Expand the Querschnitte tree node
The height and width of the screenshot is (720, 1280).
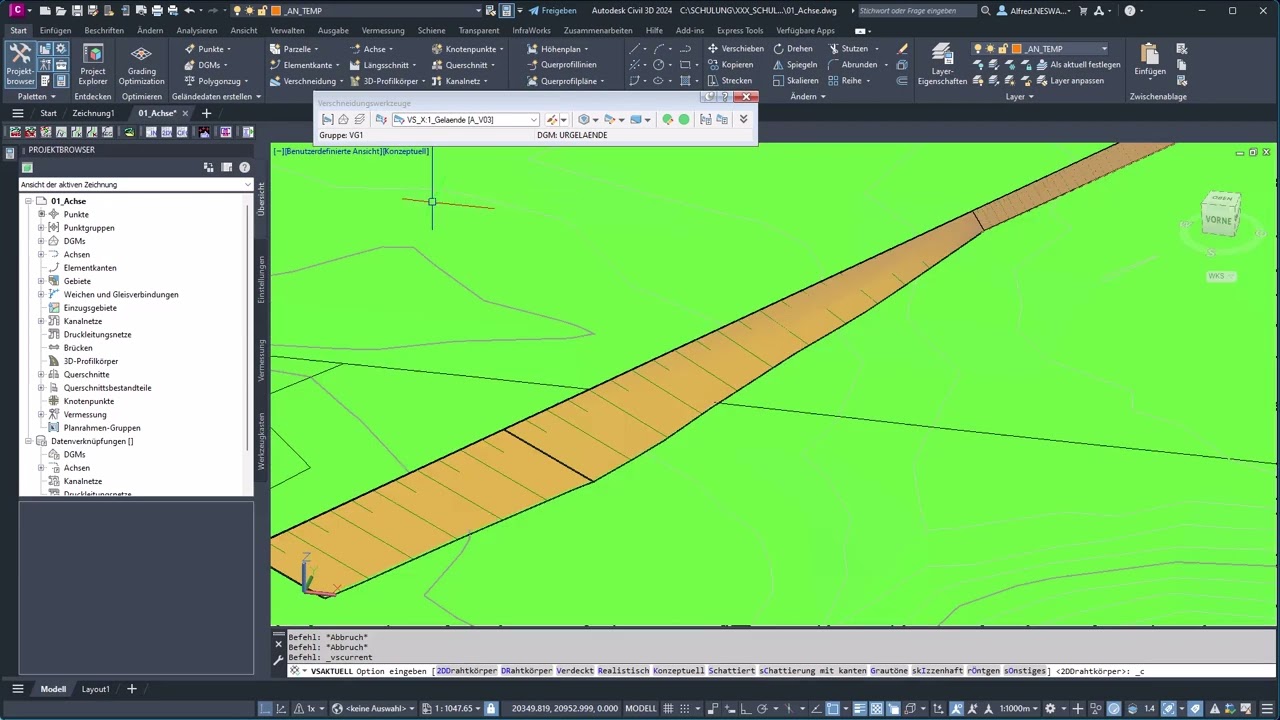tap(41, 374)
